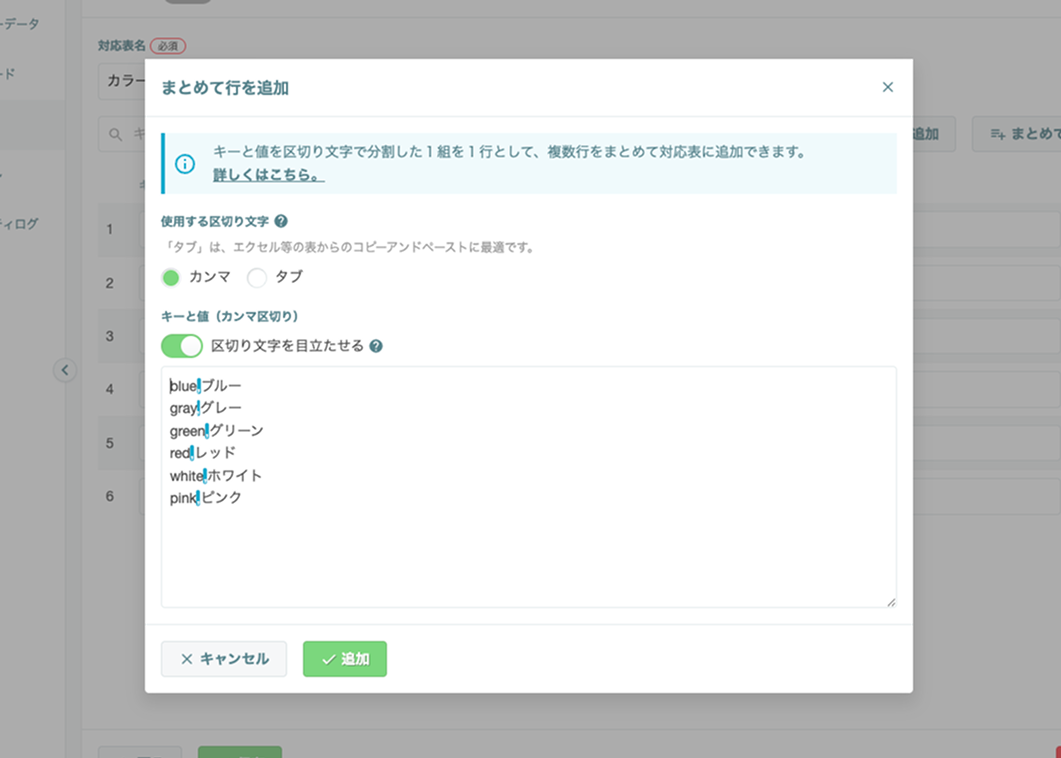Click inside the key-value text area

[528, 487]
